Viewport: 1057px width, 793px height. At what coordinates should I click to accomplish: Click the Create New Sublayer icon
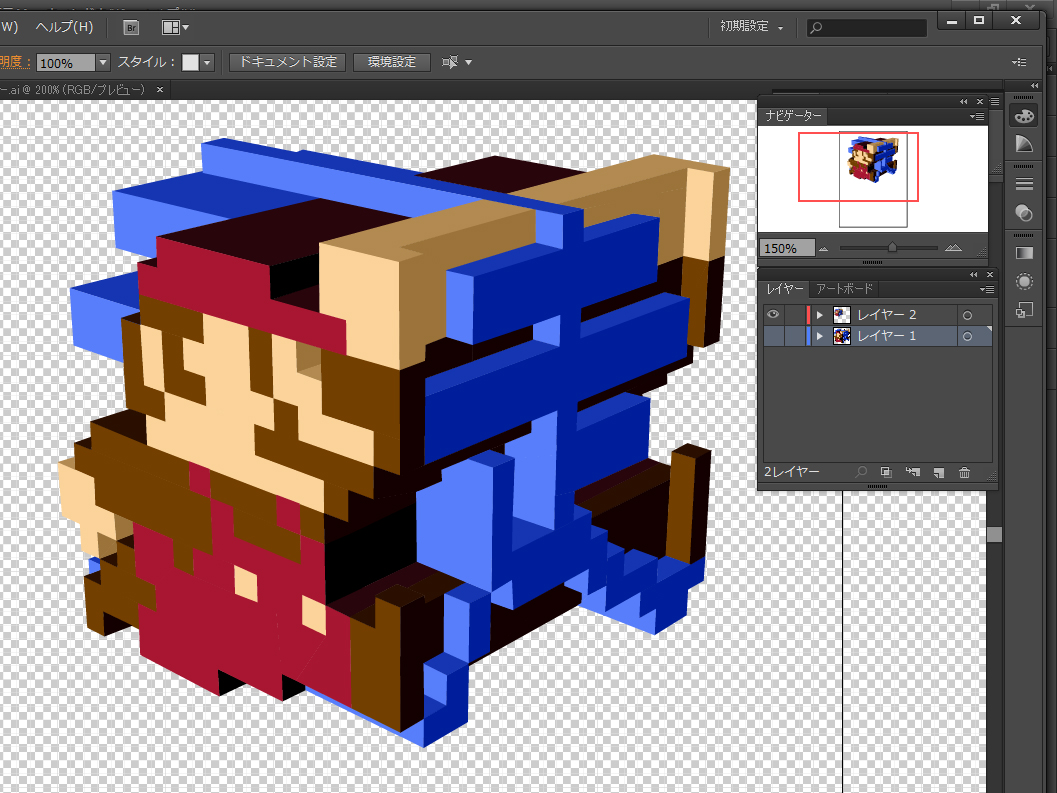913,472
